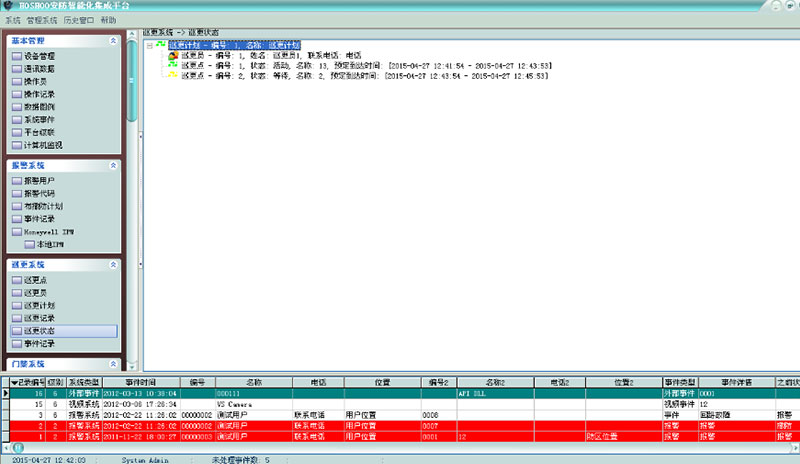Collapse the 巡更系统 panel chevron
800x464 pixels.
(113, 264)
